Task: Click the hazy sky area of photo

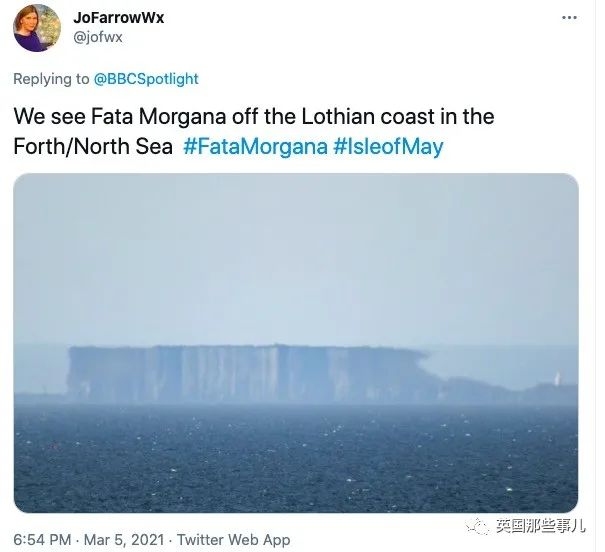Action: 296,258
